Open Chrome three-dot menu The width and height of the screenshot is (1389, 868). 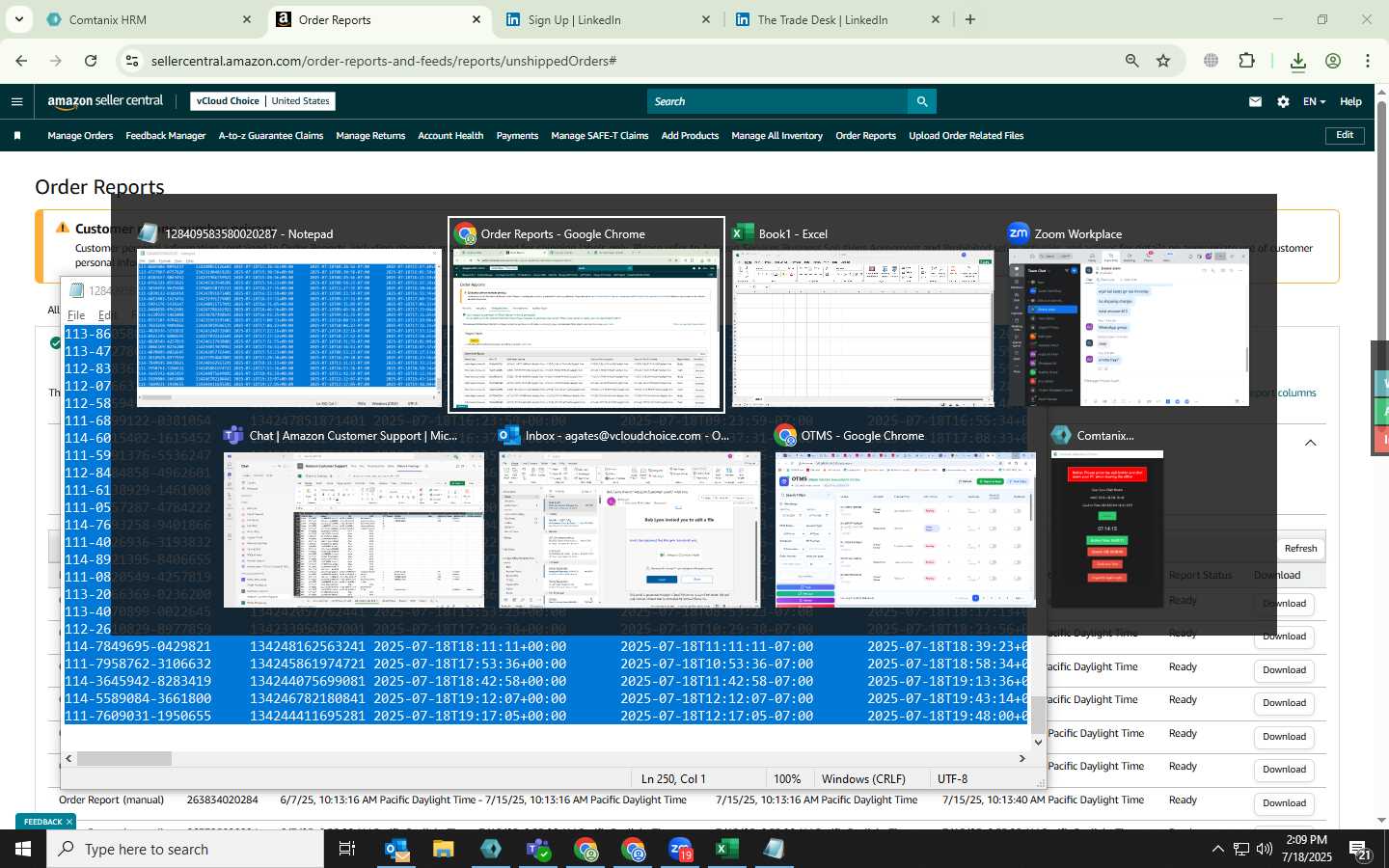coord(1367,61)
